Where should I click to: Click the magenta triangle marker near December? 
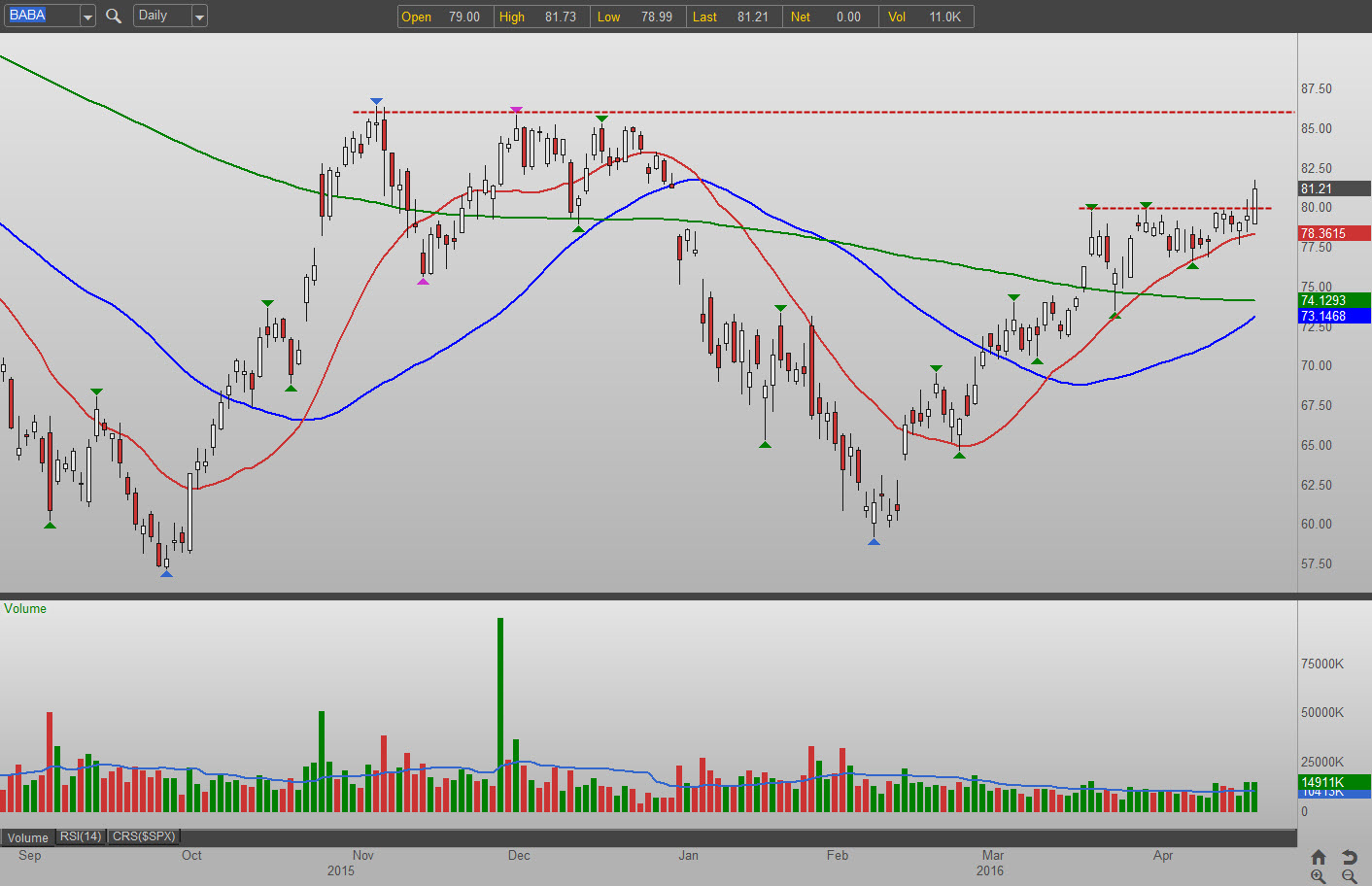click(516, 110)
